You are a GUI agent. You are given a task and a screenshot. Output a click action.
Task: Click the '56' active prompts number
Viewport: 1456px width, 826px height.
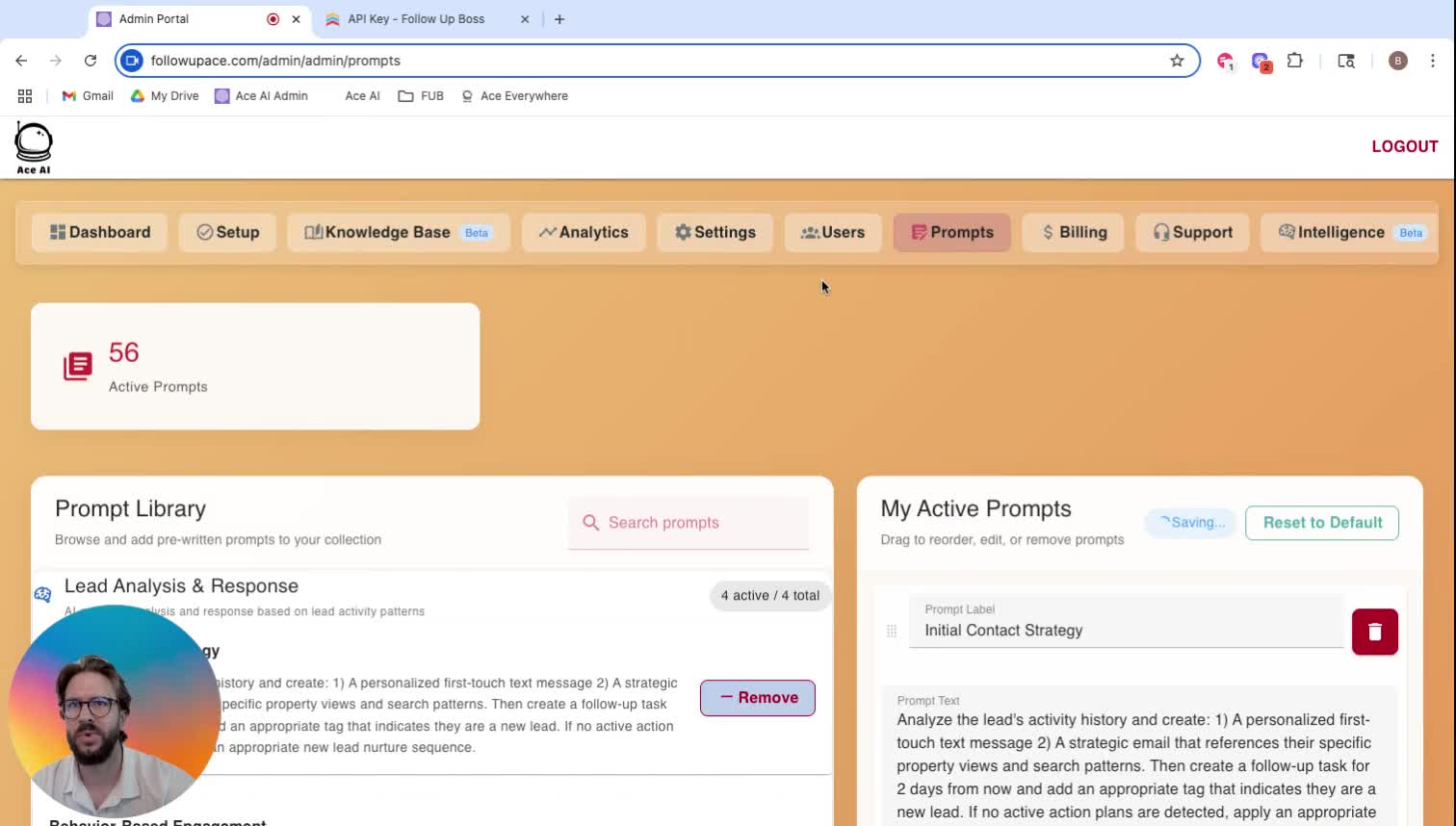(124, 352)
